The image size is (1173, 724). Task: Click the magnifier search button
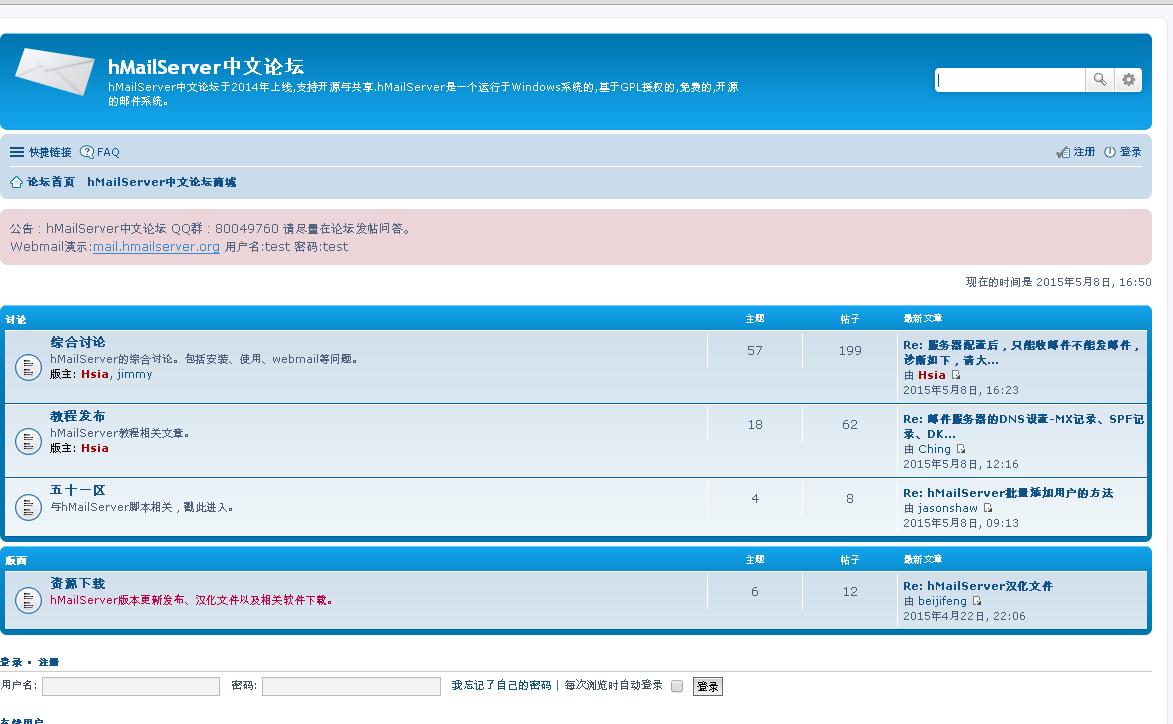[1100, 79]
